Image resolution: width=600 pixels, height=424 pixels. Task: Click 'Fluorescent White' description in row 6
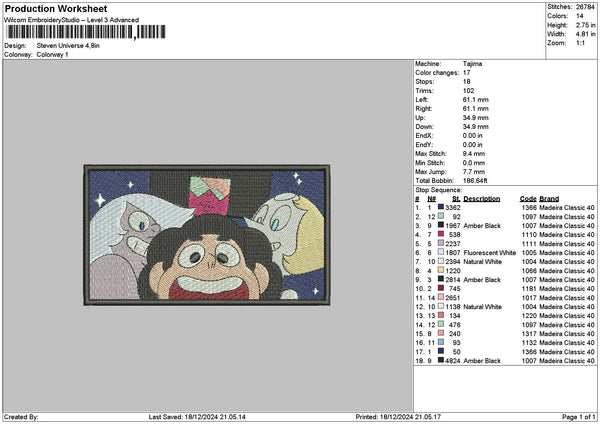pos(489,253)
